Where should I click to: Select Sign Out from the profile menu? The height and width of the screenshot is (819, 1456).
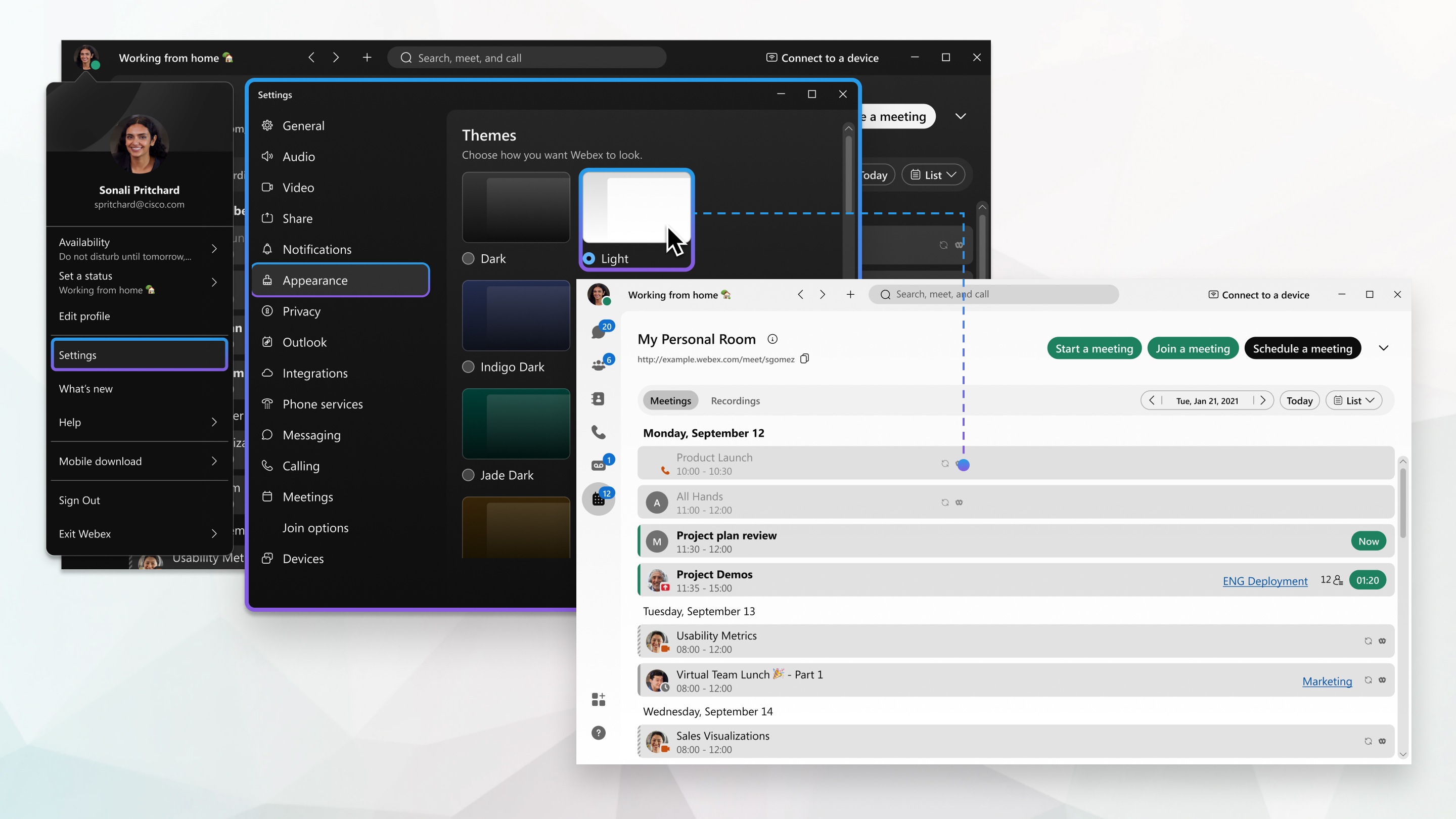[79, 499]
